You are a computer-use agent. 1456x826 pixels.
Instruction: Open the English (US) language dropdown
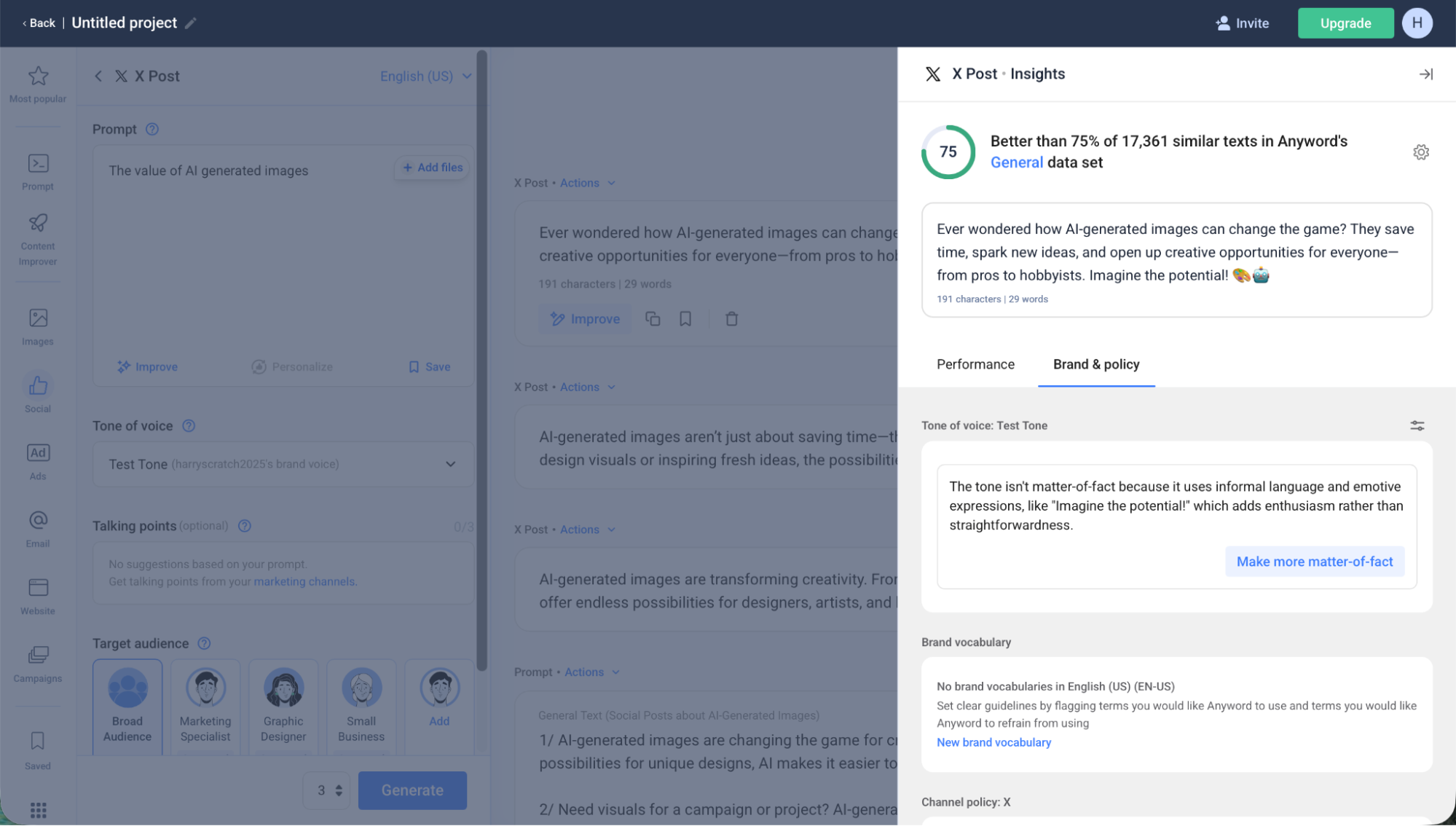pyautogui.click(x=425, y=76)
